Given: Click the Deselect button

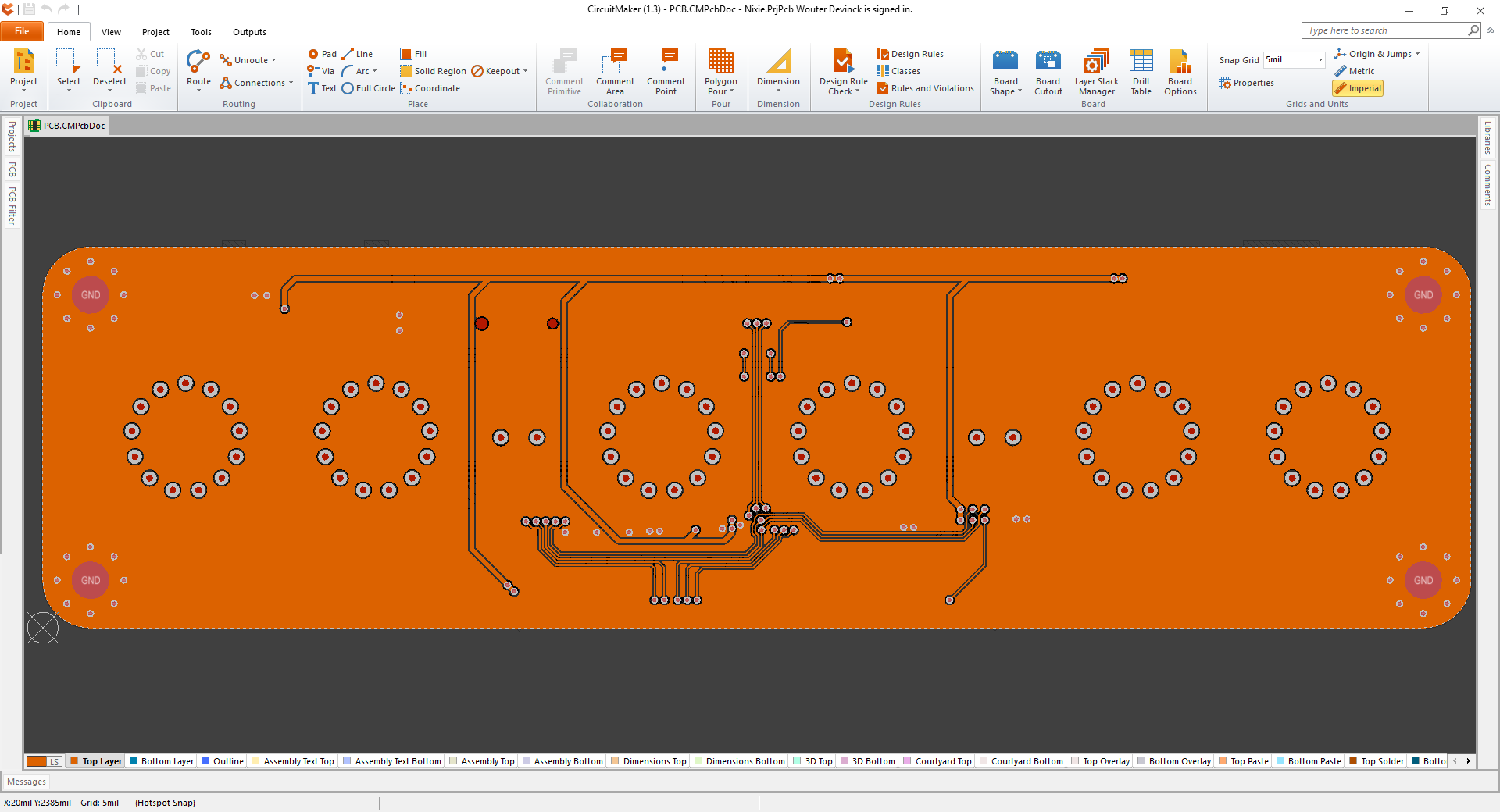Looking at the screenshot, I should pos(109,70).
